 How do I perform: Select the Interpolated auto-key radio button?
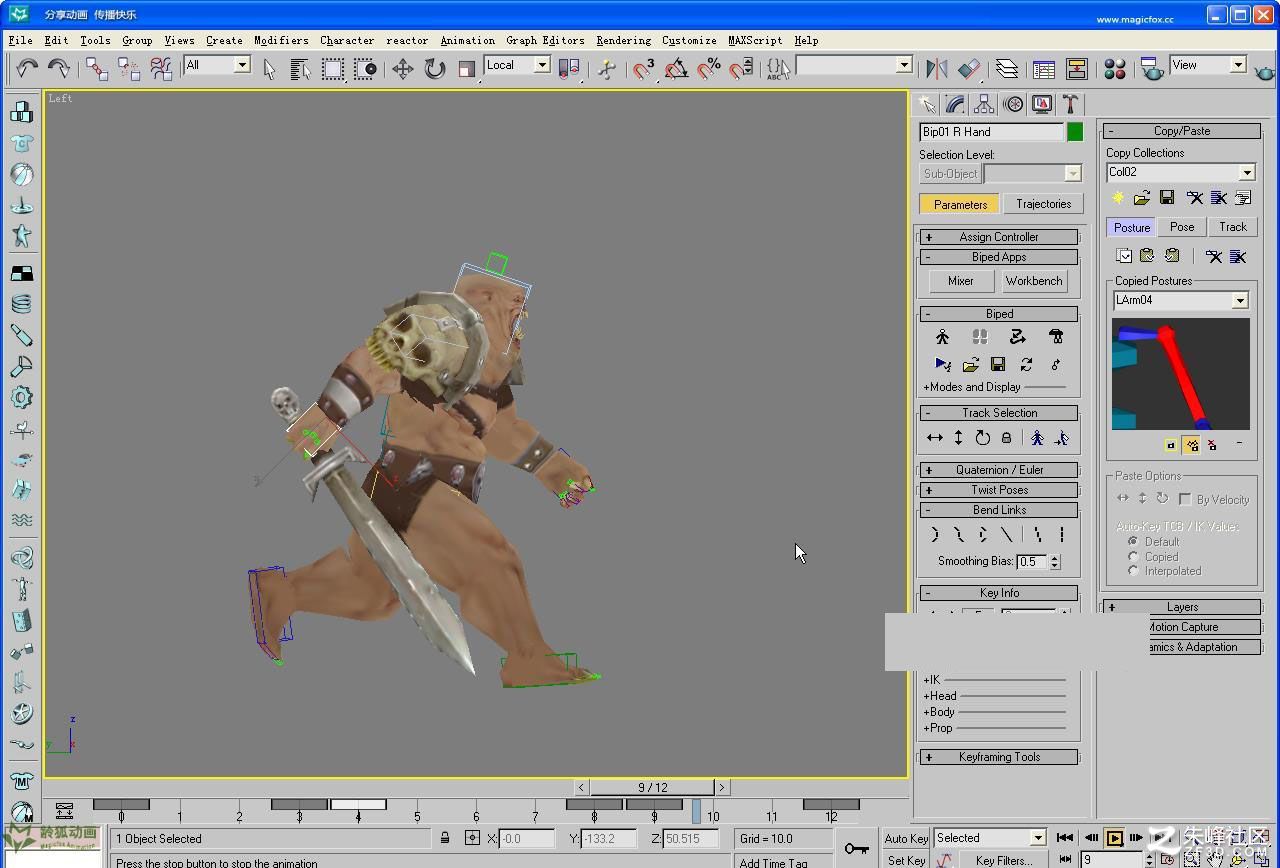[1133, 571]
